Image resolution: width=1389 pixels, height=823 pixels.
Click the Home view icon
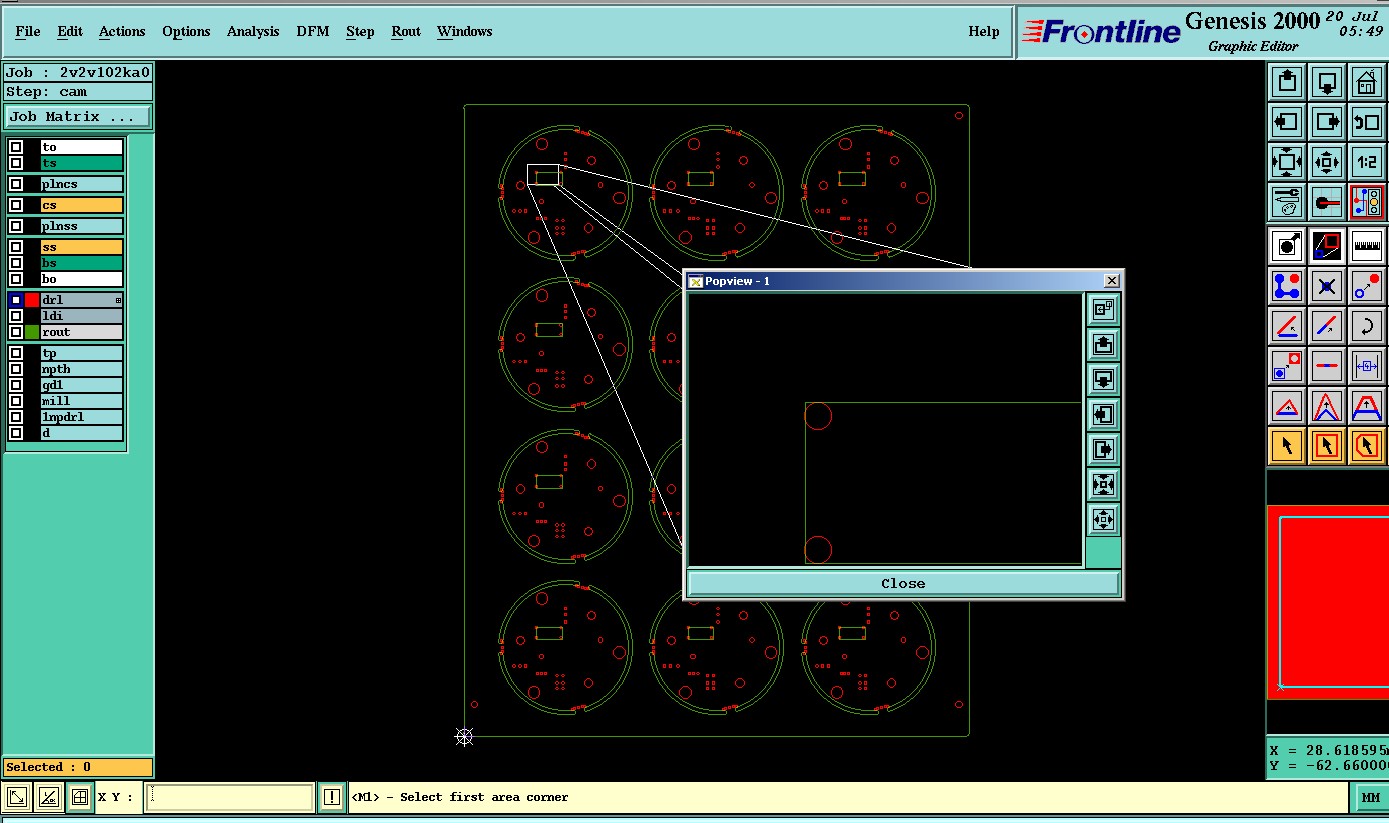tap(1366, 82)
